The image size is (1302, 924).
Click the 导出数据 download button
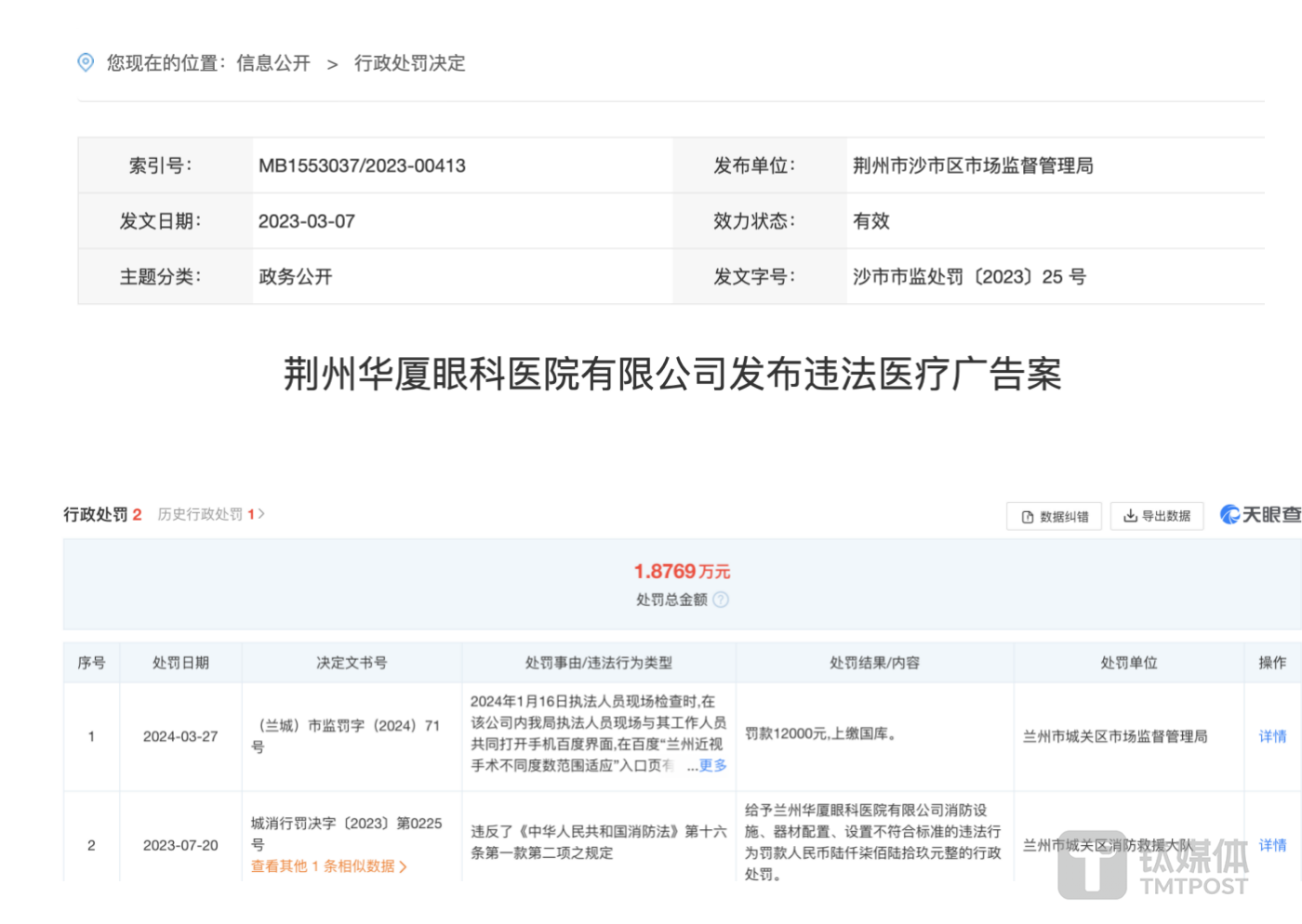tap(1157, 516)
